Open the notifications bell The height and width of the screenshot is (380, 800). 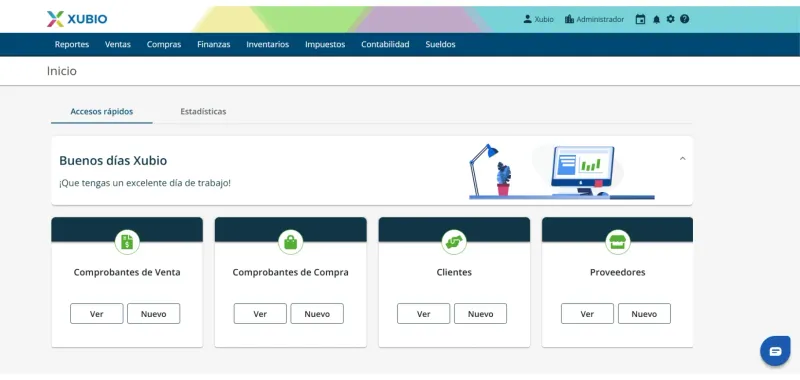[656, 19]
